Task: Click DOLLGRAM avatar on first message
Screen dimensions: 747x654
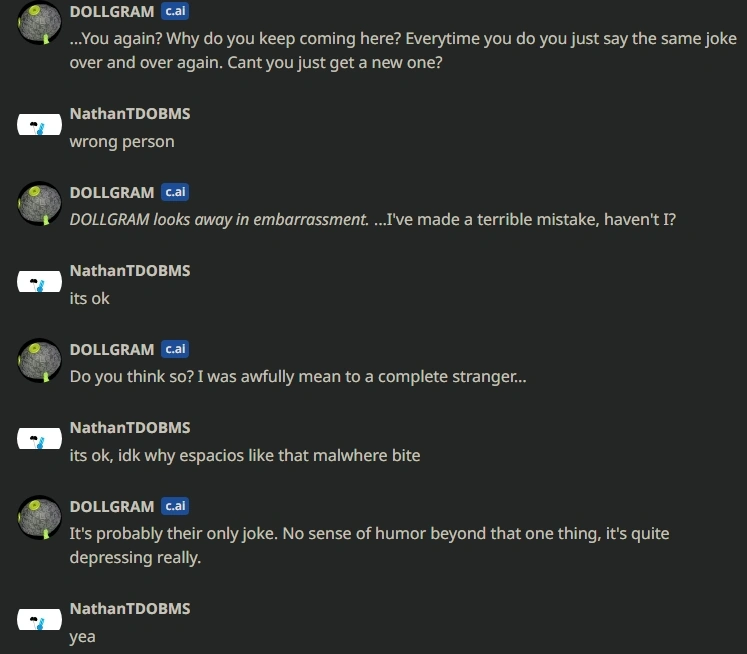Action: click(x=40, y=23)
